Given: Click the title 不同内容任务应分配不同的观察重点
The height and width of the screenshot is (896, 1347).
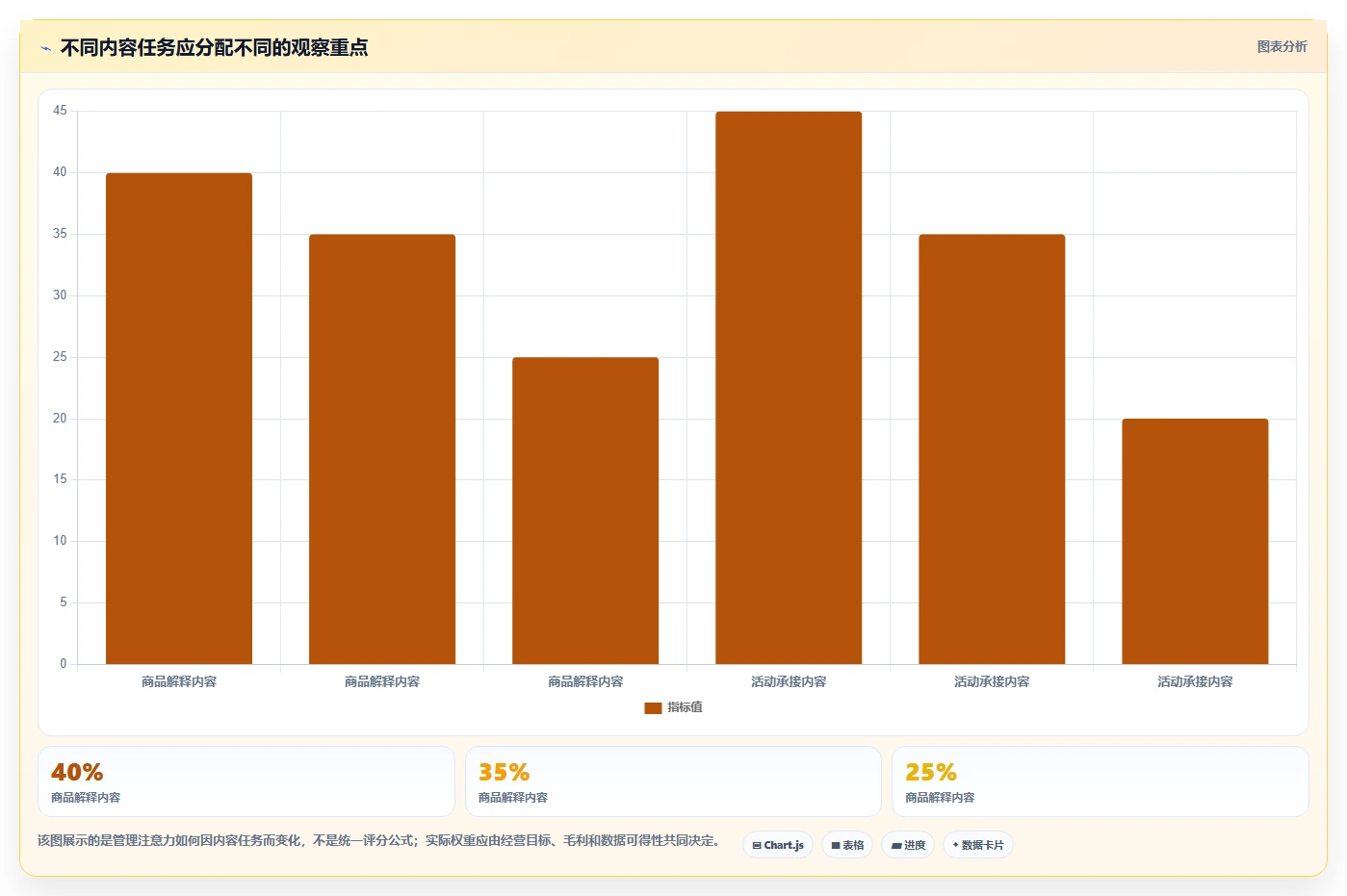Looking at the screenshot, I should 214,48.
